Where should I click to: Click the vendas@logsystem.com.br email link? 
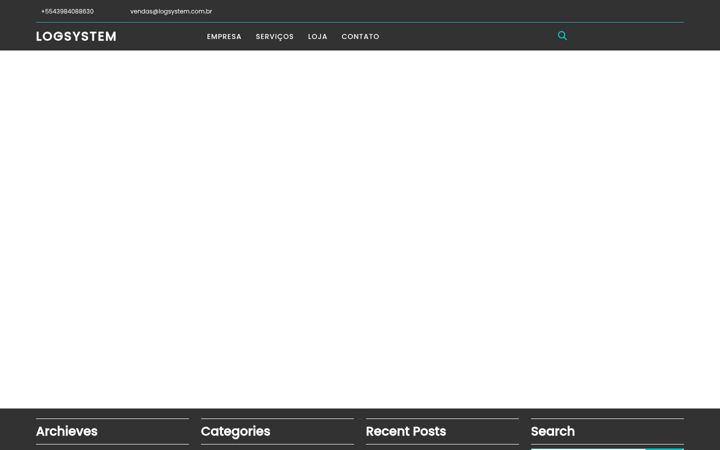pyautogui.click(x=171, y=11)
